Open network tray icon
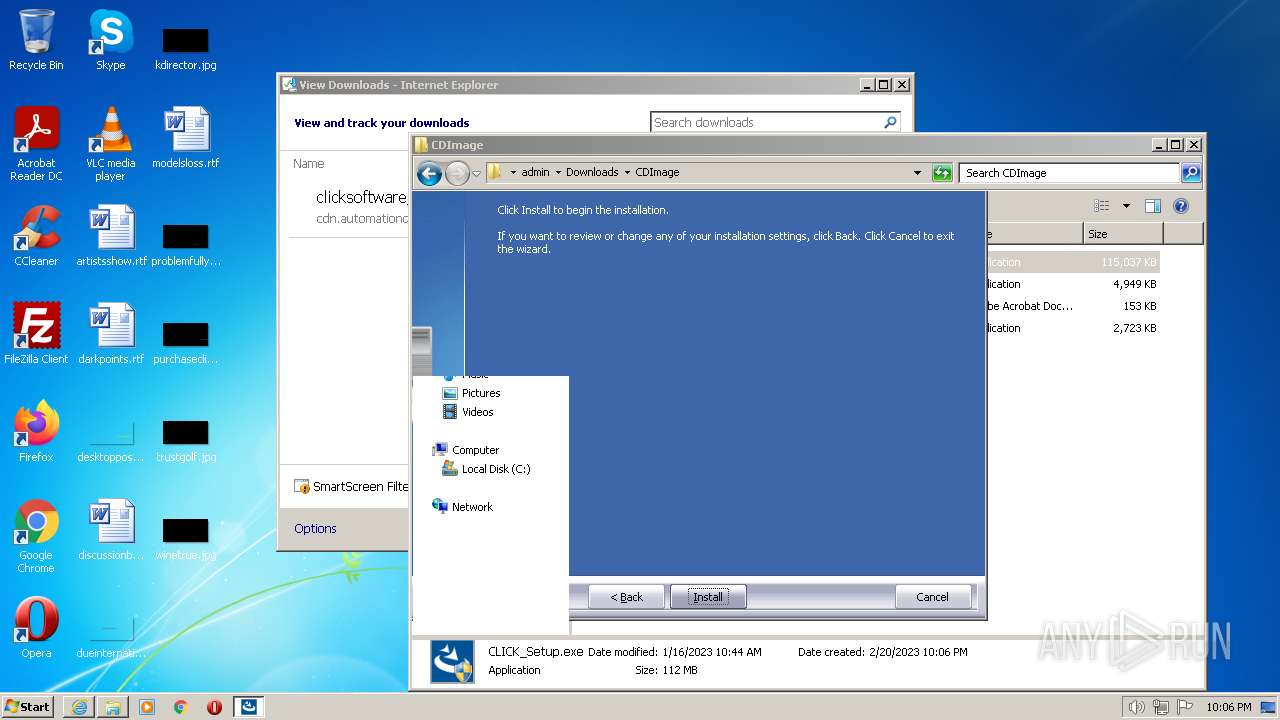 pos(1161,707)
